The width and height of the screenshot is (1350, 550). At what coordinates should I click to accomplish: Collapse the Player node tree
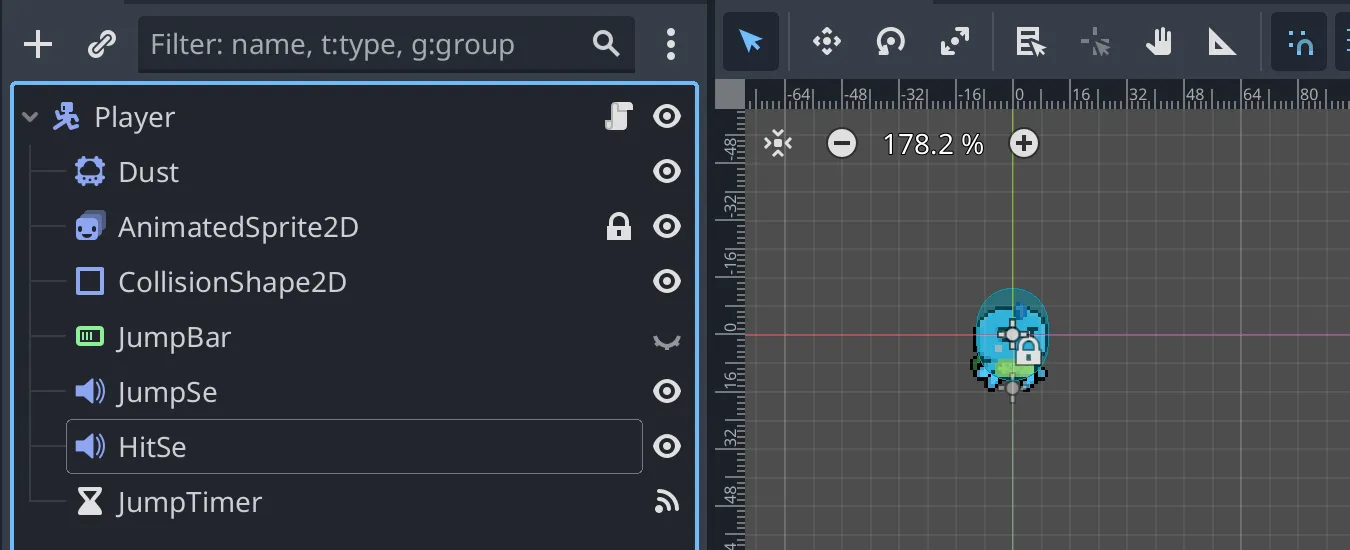(x=30, y=118)
